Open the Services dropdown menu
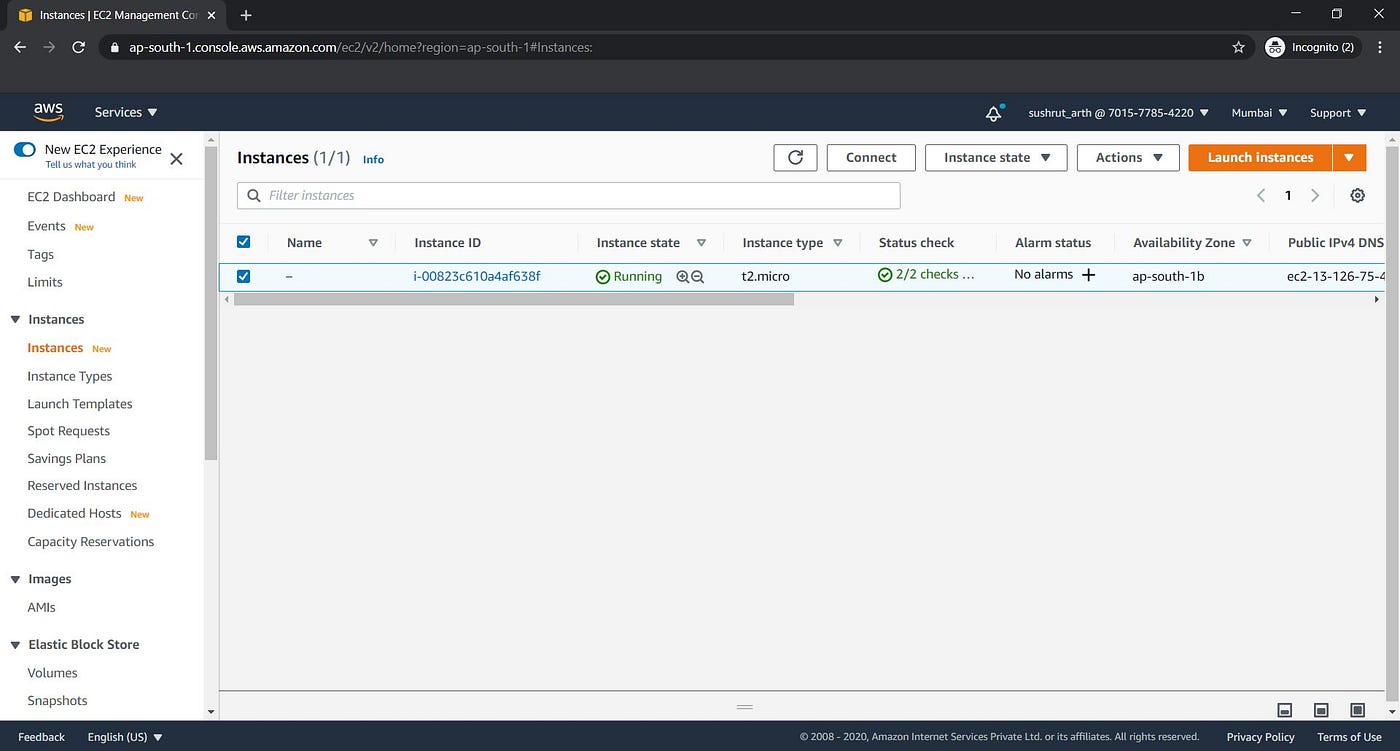Viewport: 1400px width, 751px height. pyautogui.click(x=126, y=113)
